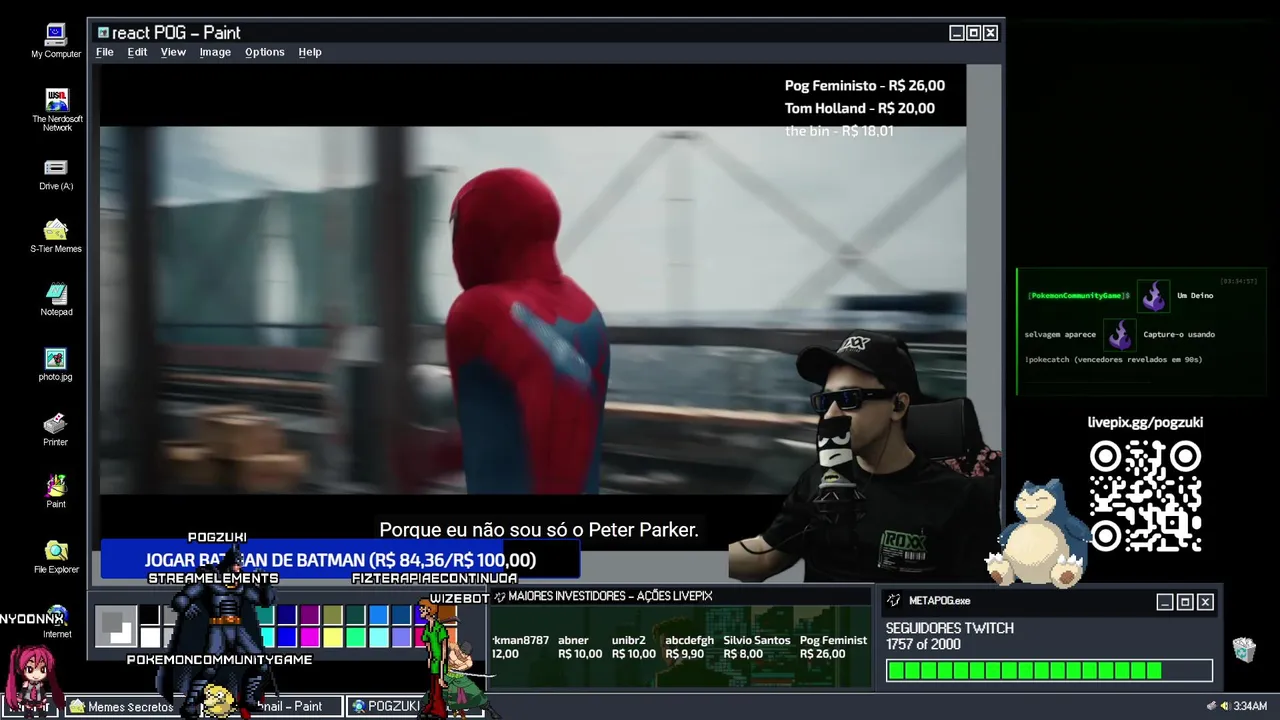The image size is (1280, 720).
Task: Select the photo.jpg file icon
Action: click(x=56, y=364)
